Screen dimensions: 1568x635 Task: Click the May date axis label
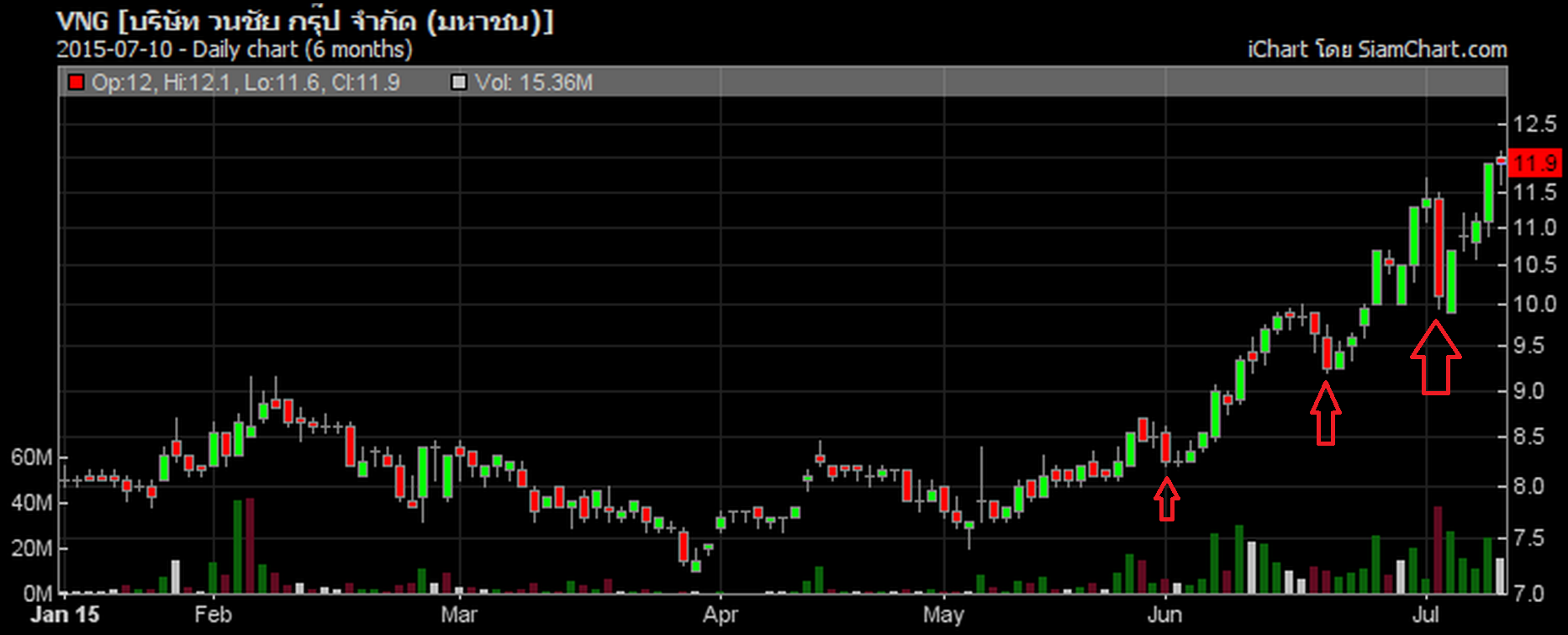[943, 616]
